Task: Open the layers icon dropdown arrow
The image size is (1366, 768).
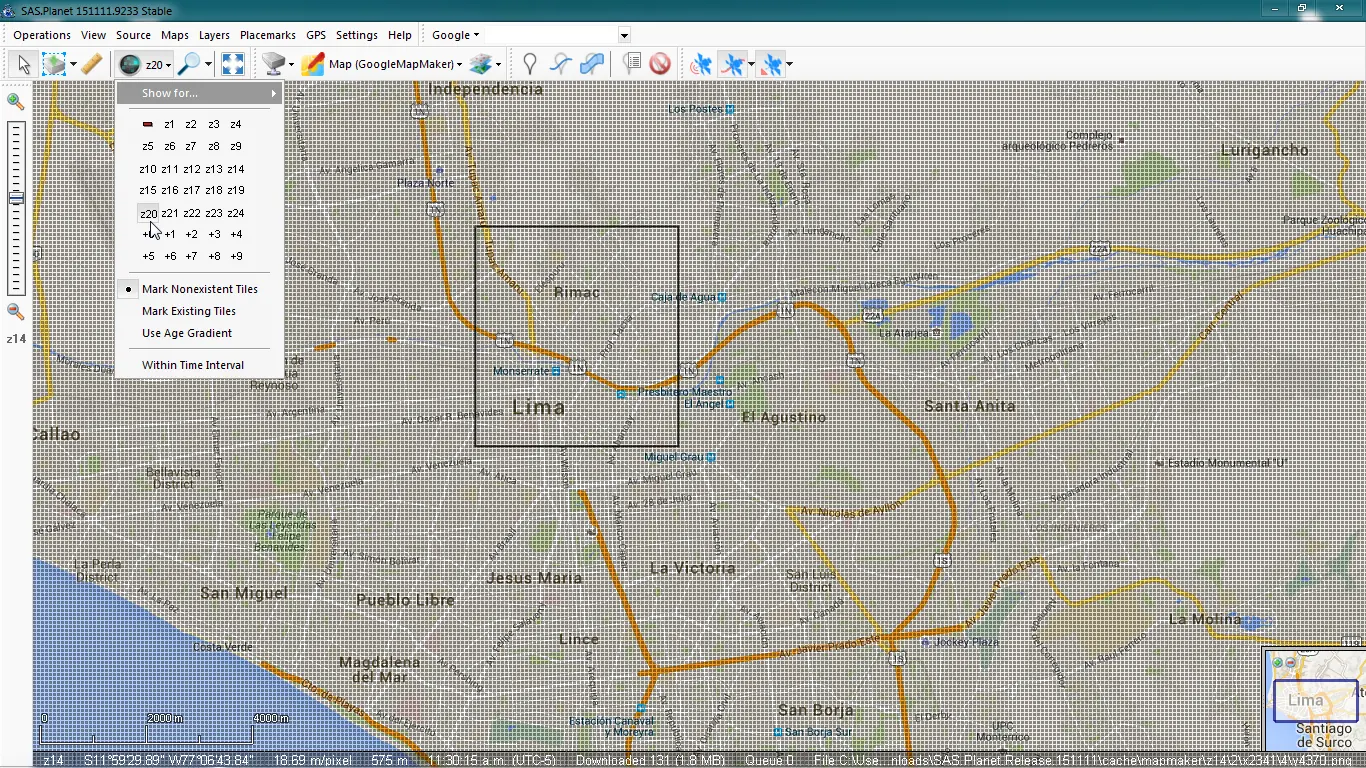Action: 498,64
